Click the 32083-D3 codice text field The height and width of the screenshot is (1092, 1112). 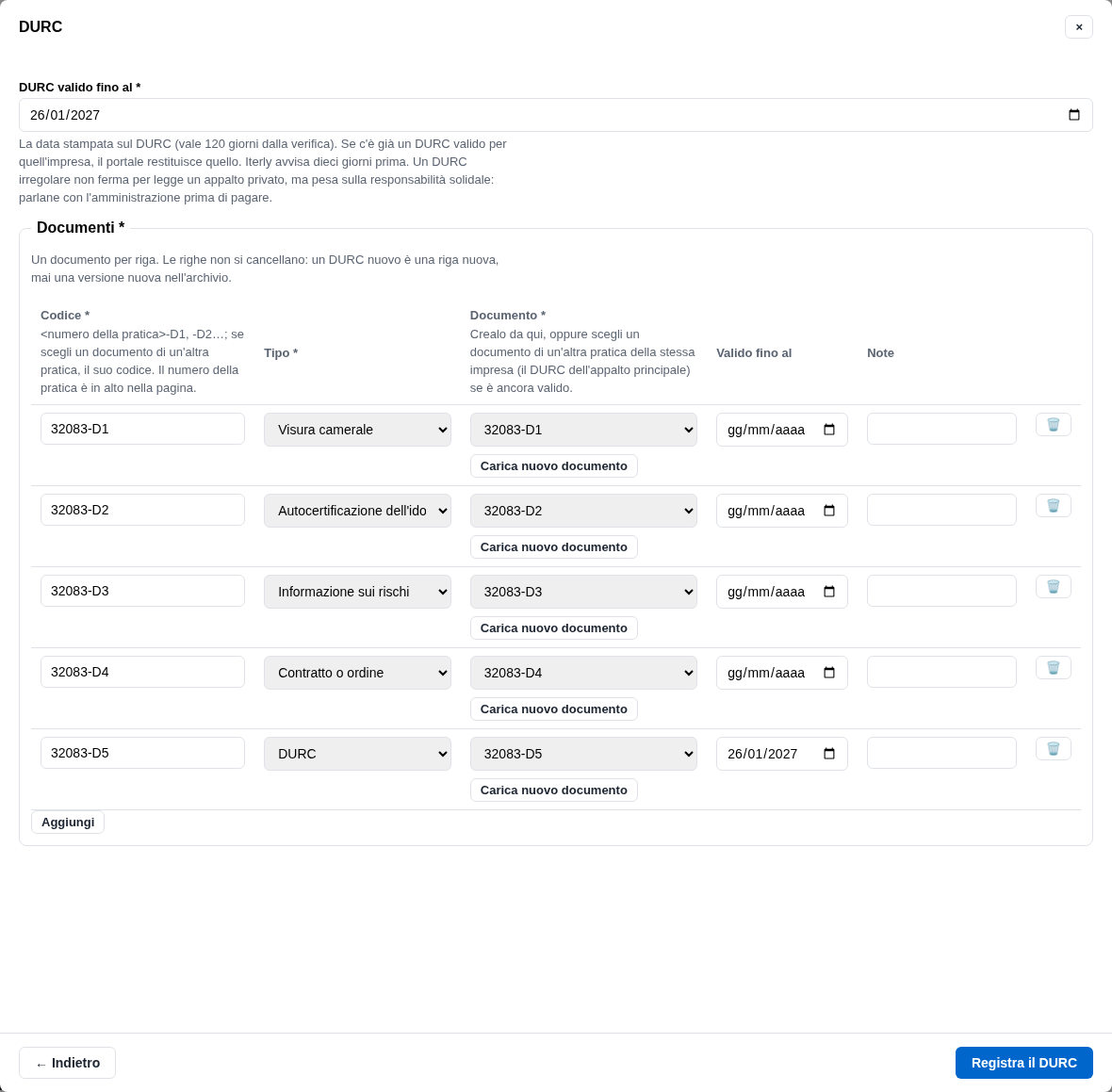coord(142,591)
